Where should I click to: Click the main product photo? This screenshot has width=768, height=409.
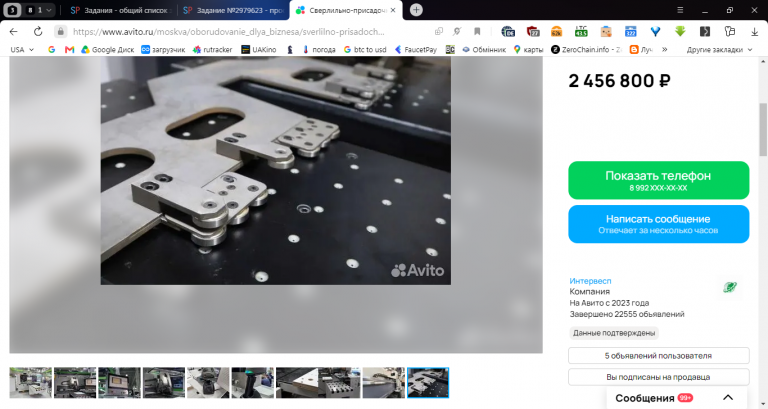[276, 170]
